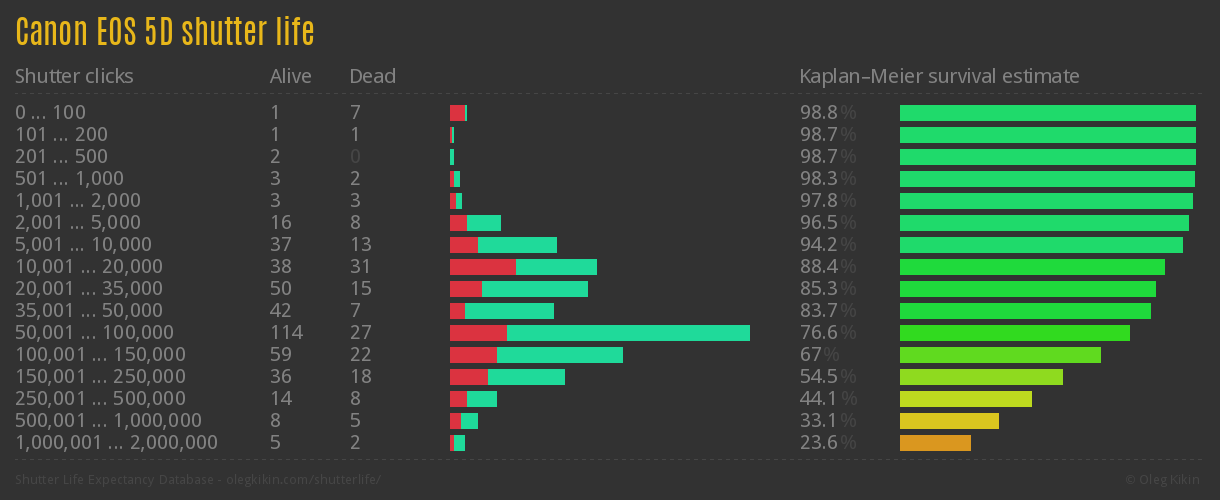Screen dimensions: 1220x500
Task: Open the olegkikin.com/shutterlife footer link
Action: (x=198, y=480)
